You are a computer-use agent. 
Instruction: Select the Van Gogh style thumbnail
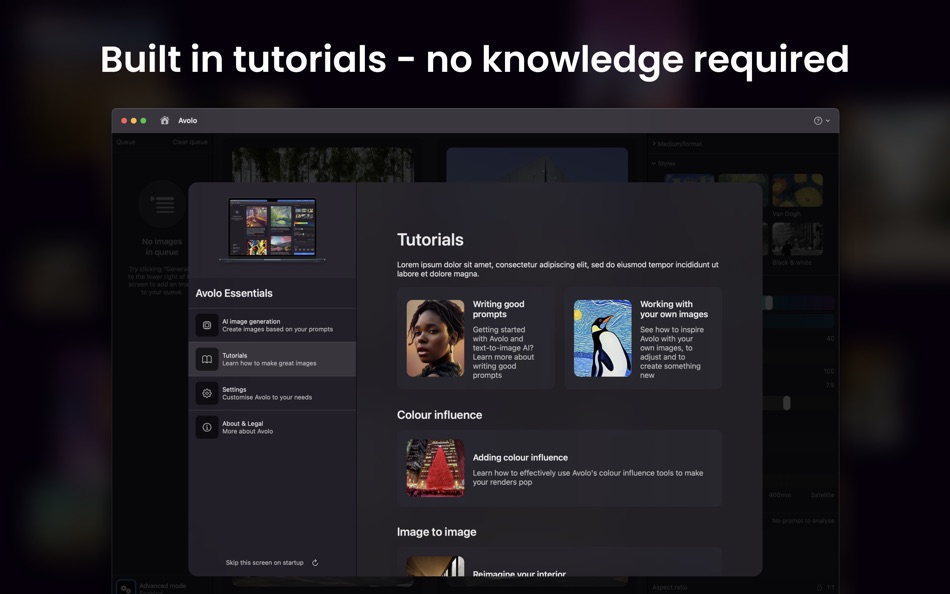click(797, 191)
